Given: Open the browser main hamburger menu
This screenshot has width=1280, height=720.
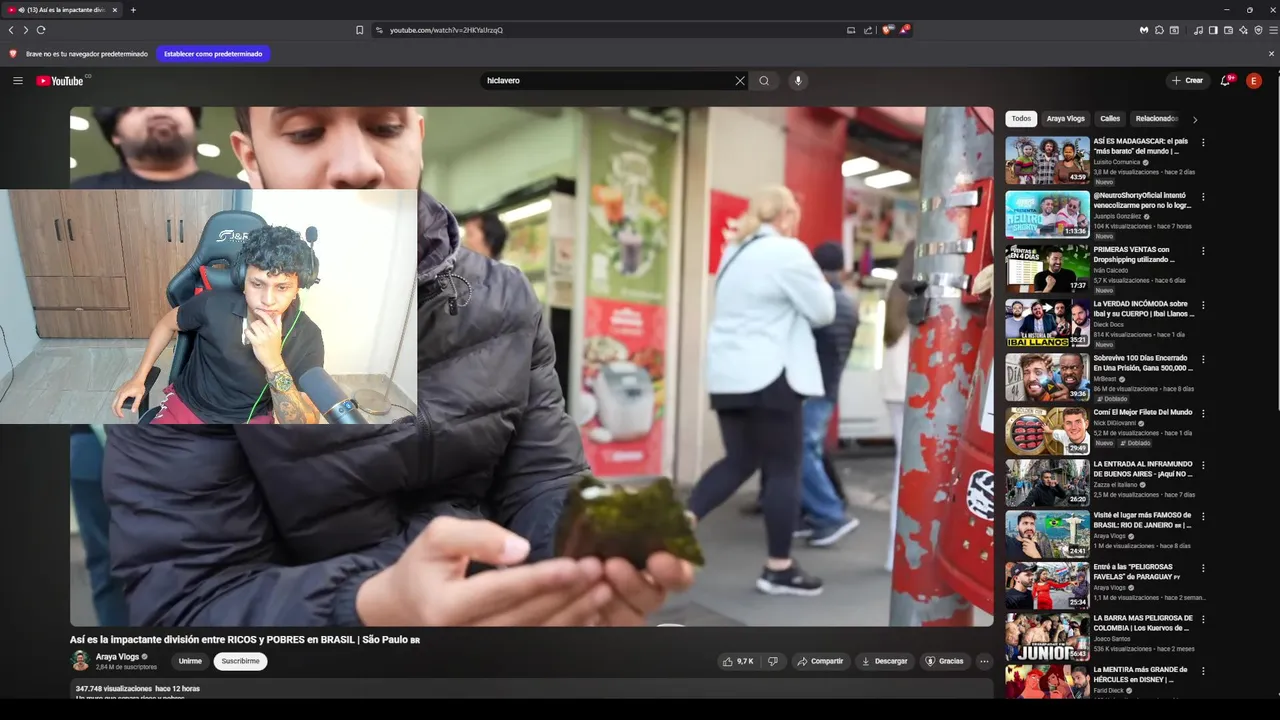Looking at the screenshot, I should (1273, 30).
